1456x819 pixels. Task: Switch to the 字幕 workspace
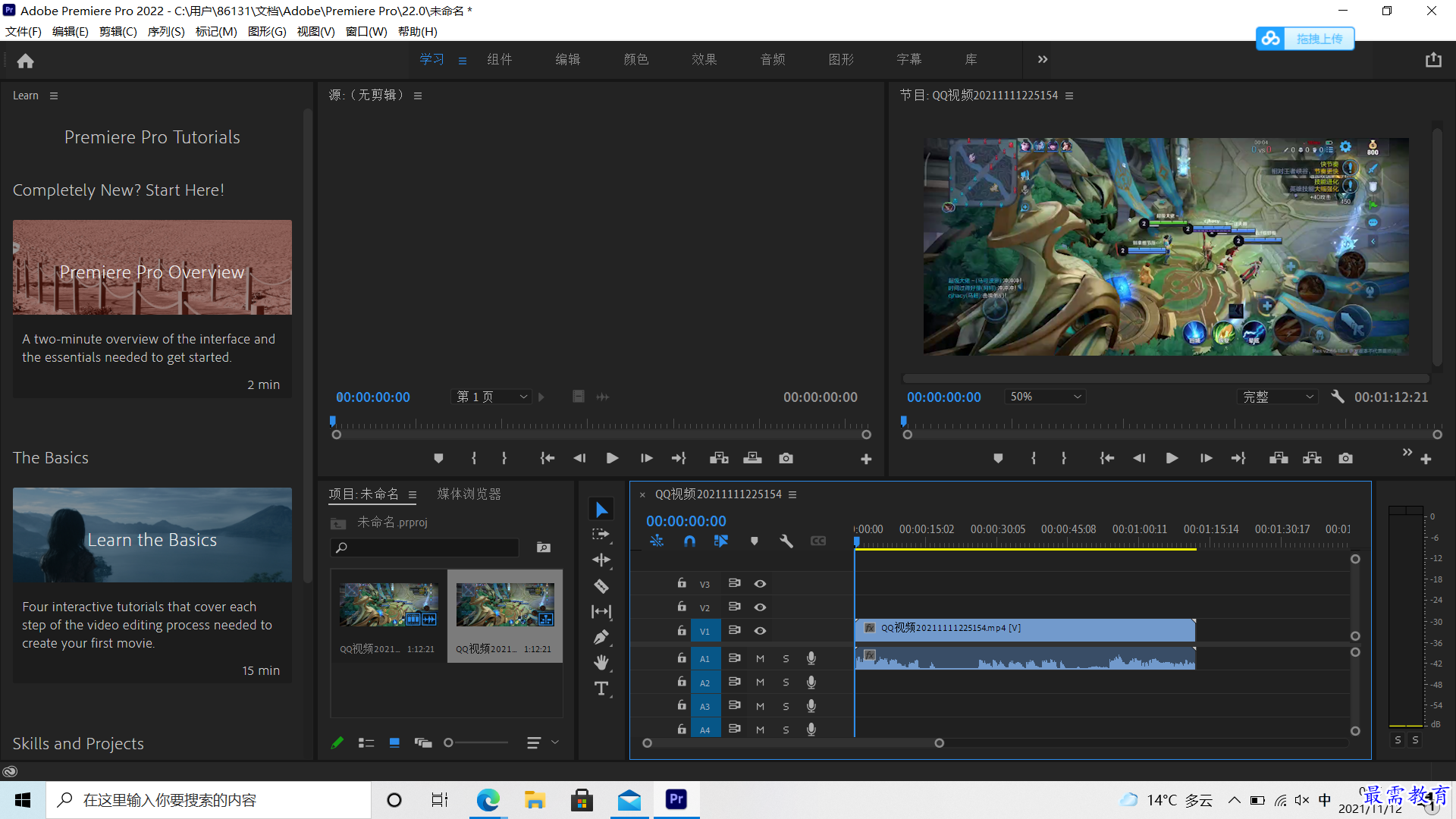(x=909, y=59)
